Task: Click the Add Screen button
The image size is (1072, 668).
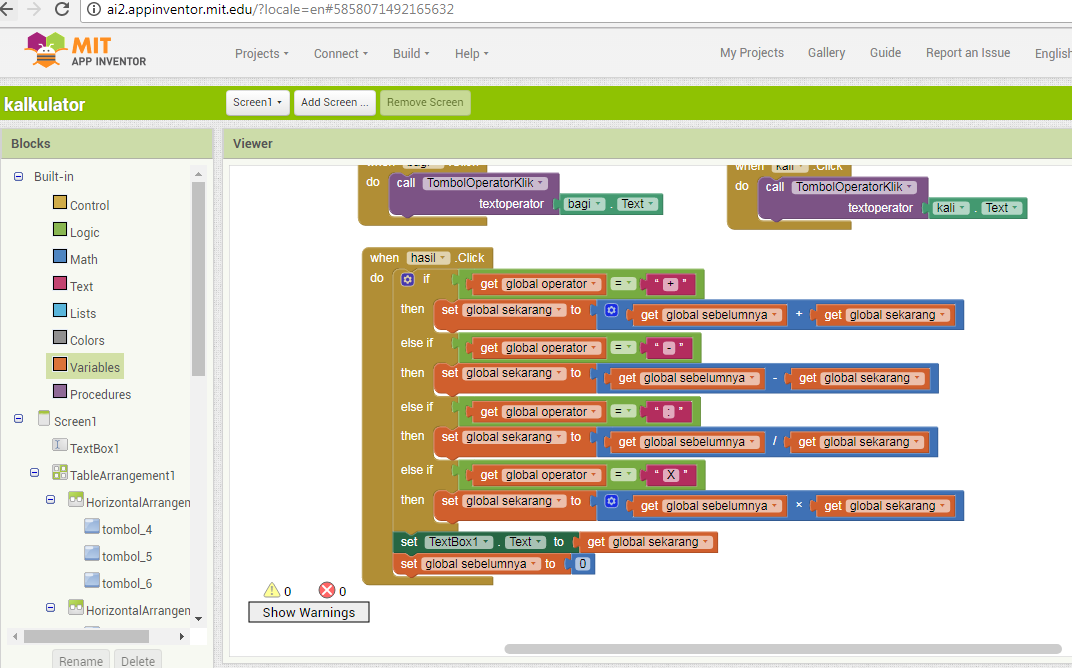Action: pyautogui.click(x=335, y=103)
